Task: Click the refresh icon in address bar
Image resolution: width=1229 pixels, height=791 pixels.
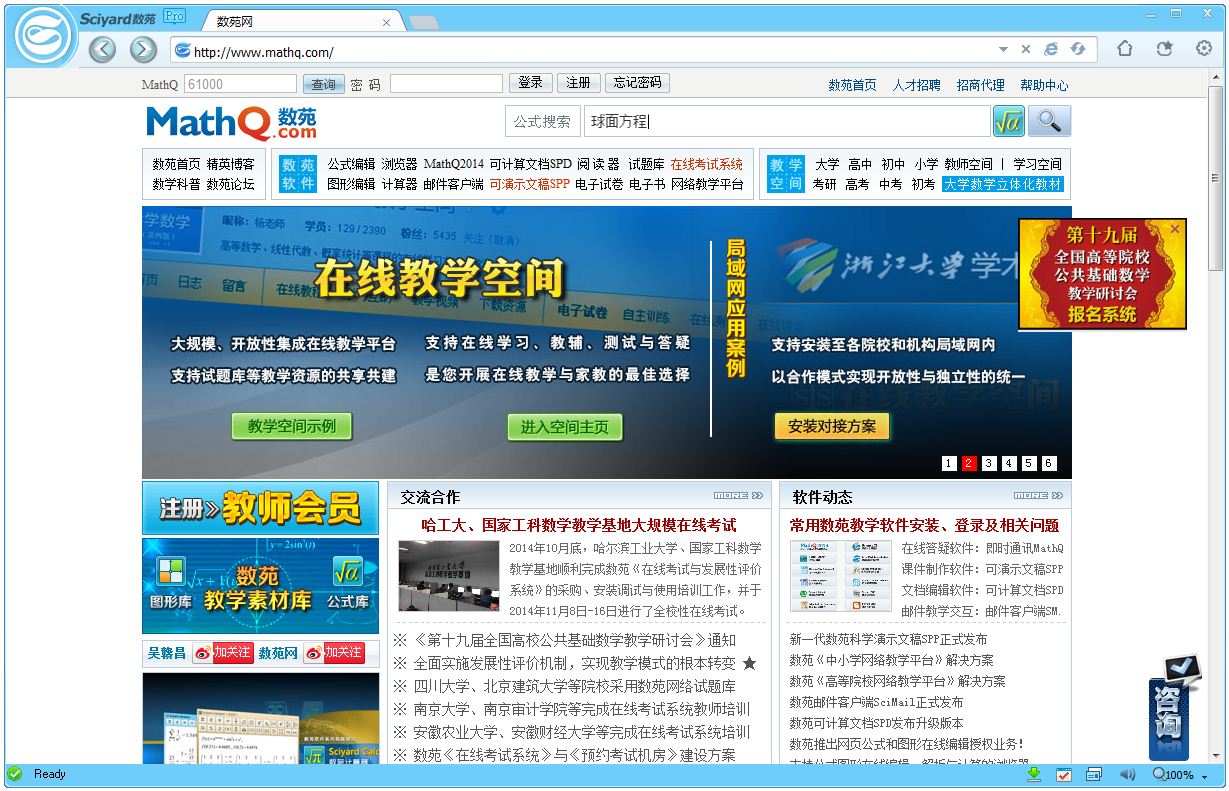Action: [1078, 49]
